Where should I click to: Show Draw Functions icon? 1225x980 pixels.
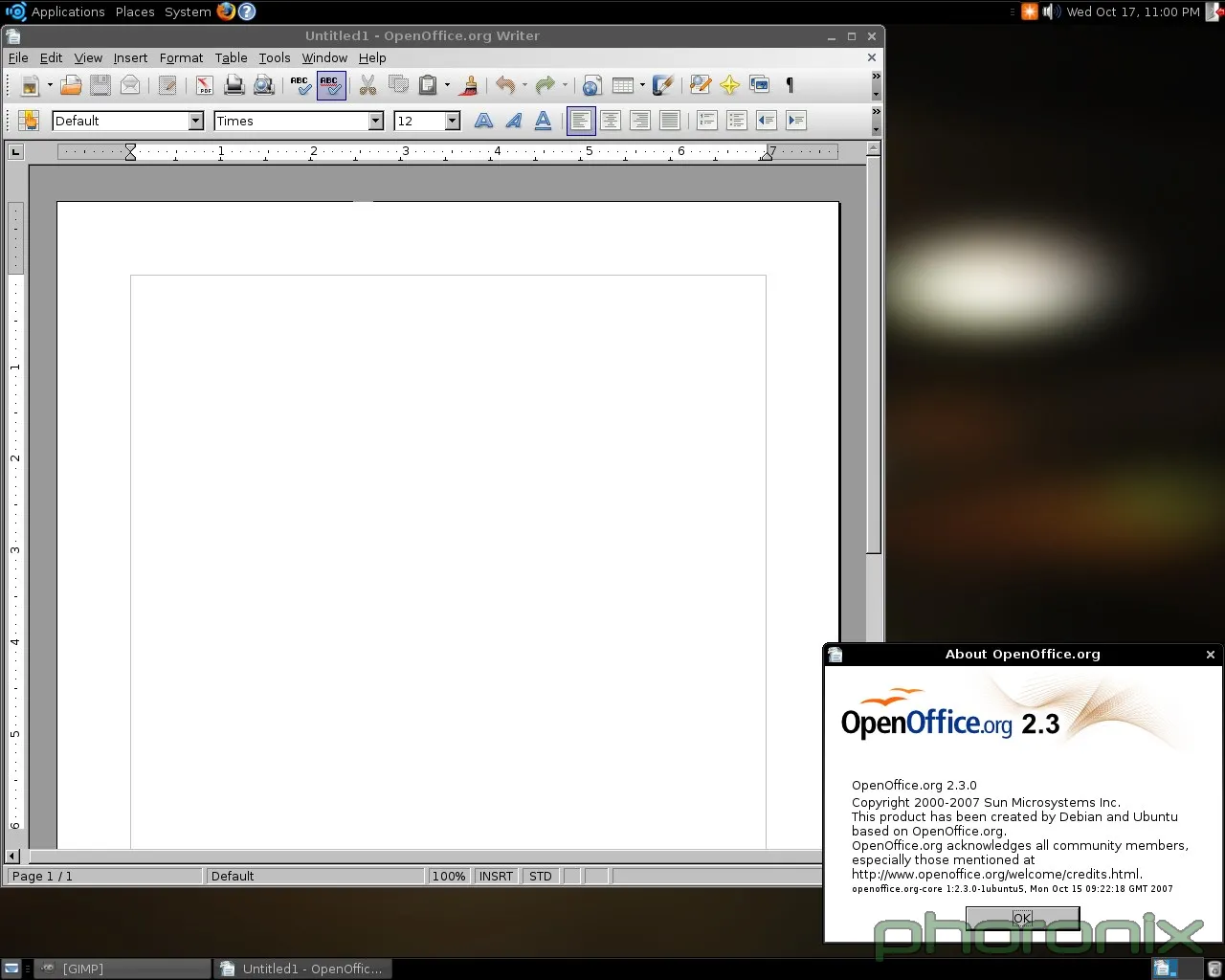tap(662, 85)
